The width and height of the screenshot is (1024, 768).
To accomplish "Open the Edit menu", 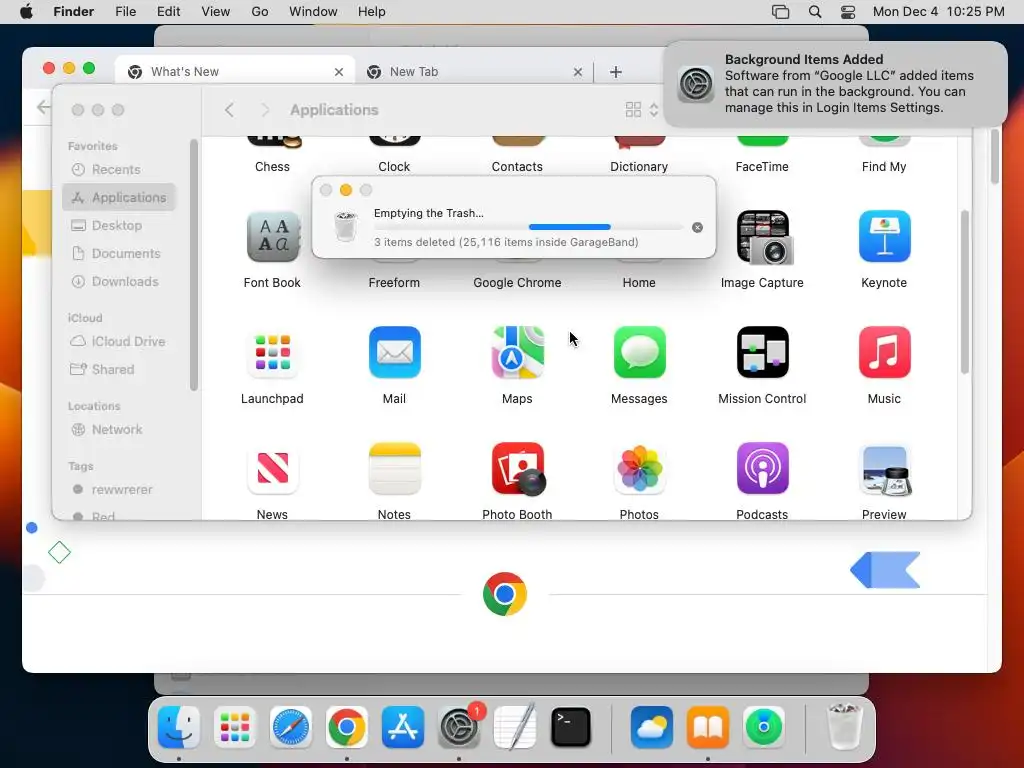I will pyautogui.click(x=168, y=12).
